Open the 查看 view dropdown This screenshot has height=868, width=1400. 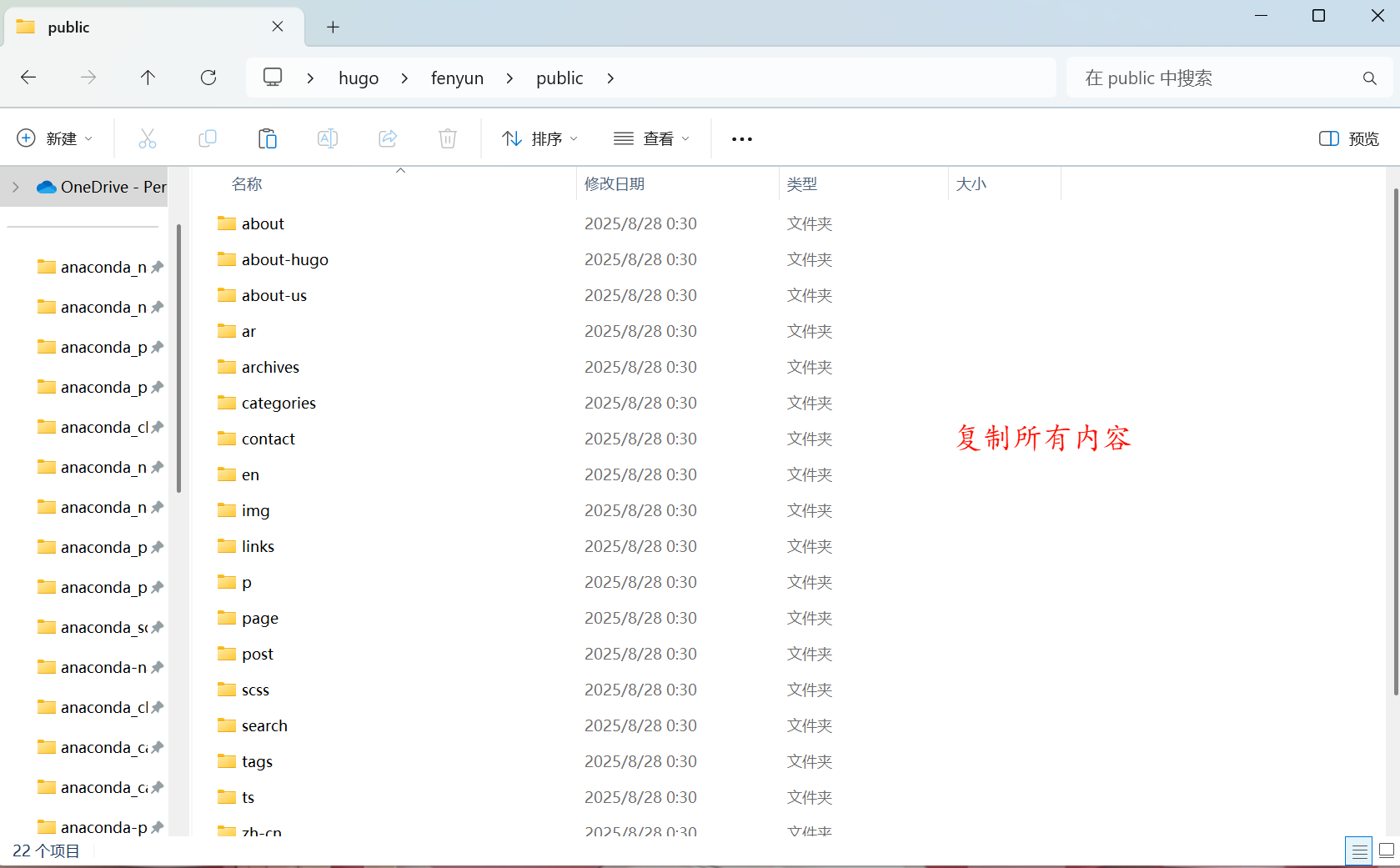651,138
